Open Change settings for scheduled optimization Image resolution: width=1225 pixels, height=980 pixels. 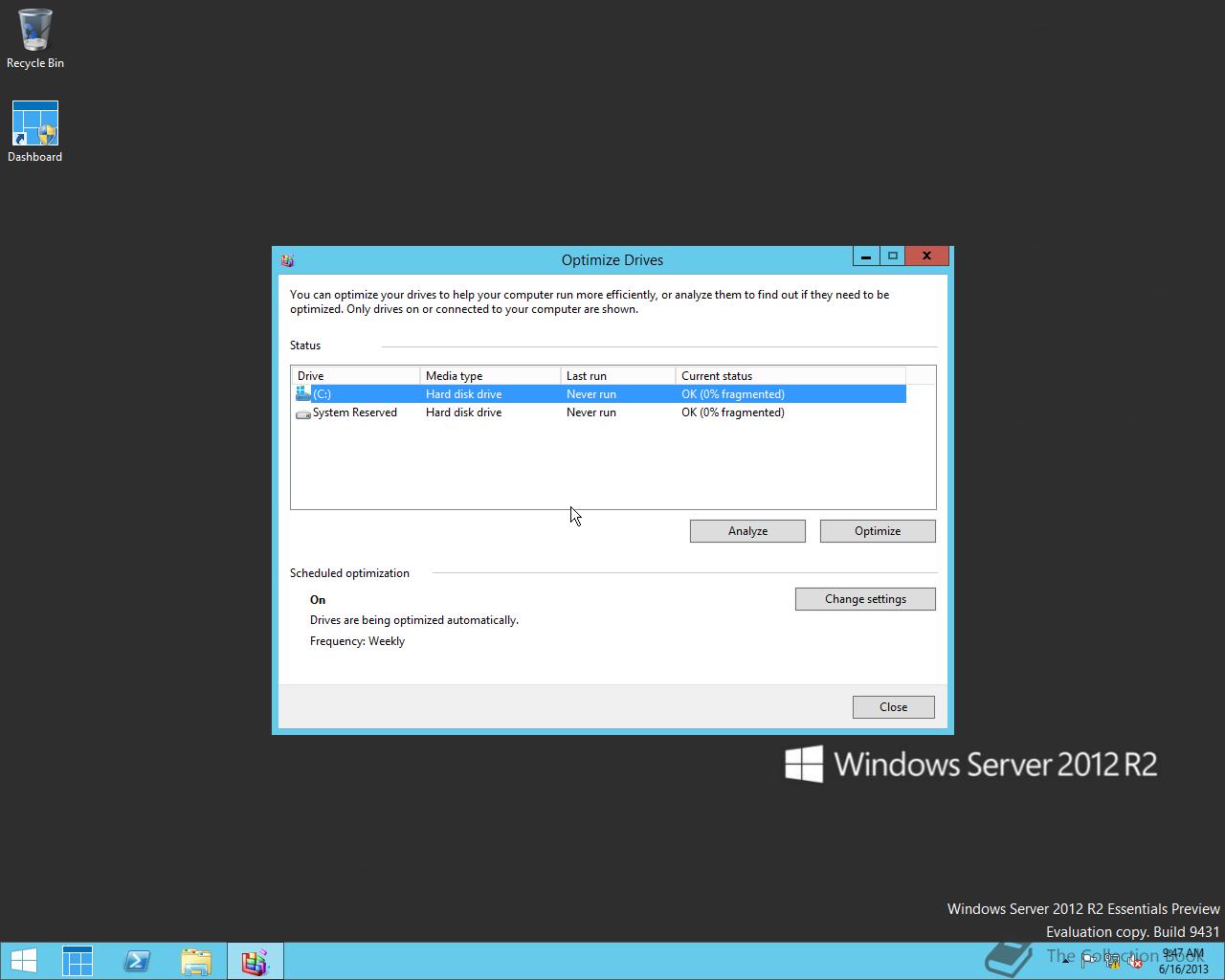click(x=865, y=599)
